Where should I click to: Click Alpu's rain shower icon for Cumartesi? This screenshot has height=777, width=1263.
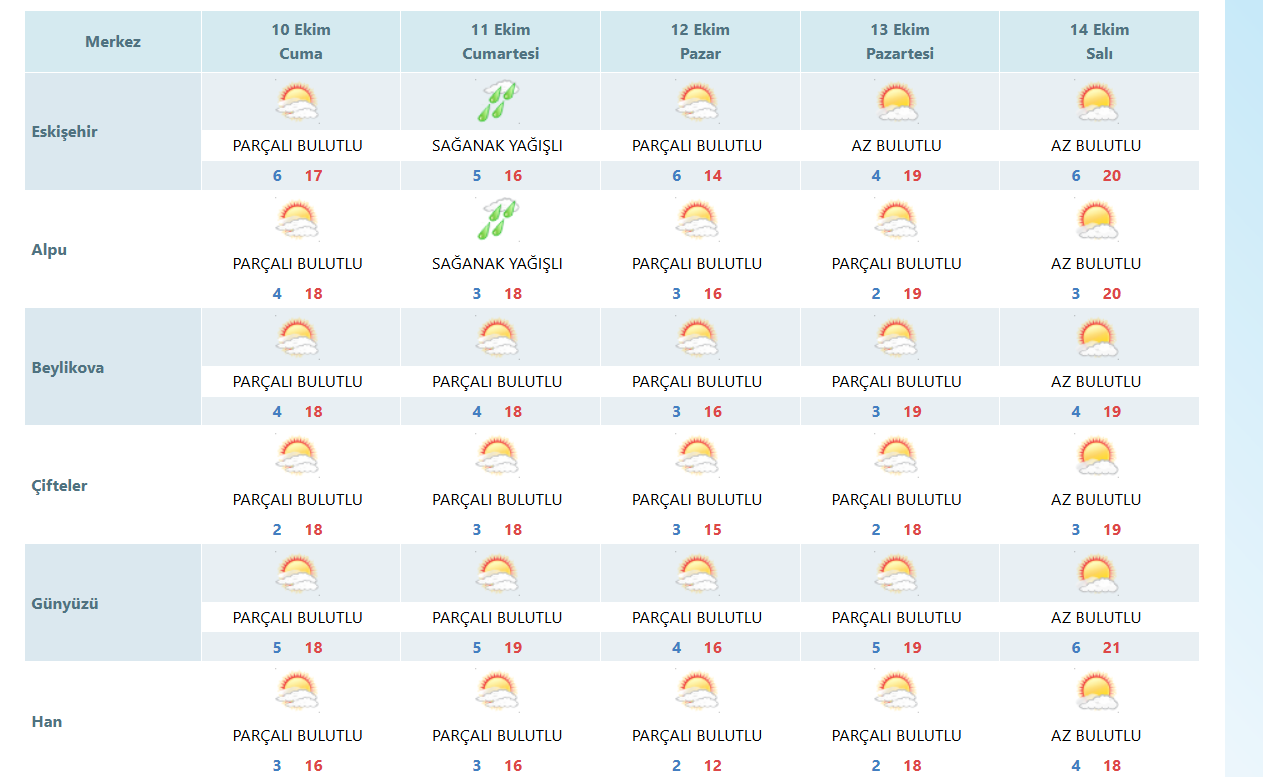click(x=497, y=219)
